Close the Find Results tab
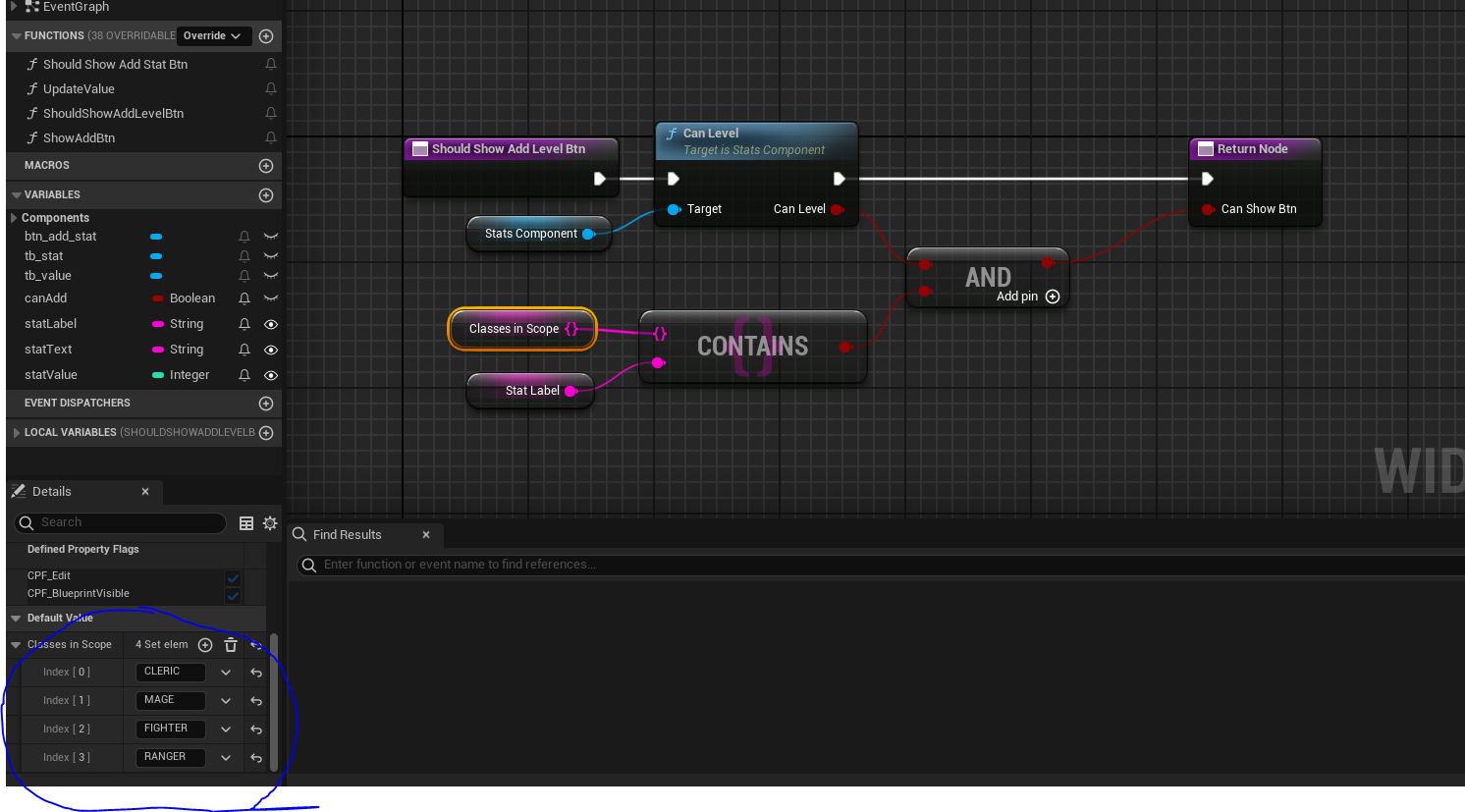 click(x=426, y=535)
